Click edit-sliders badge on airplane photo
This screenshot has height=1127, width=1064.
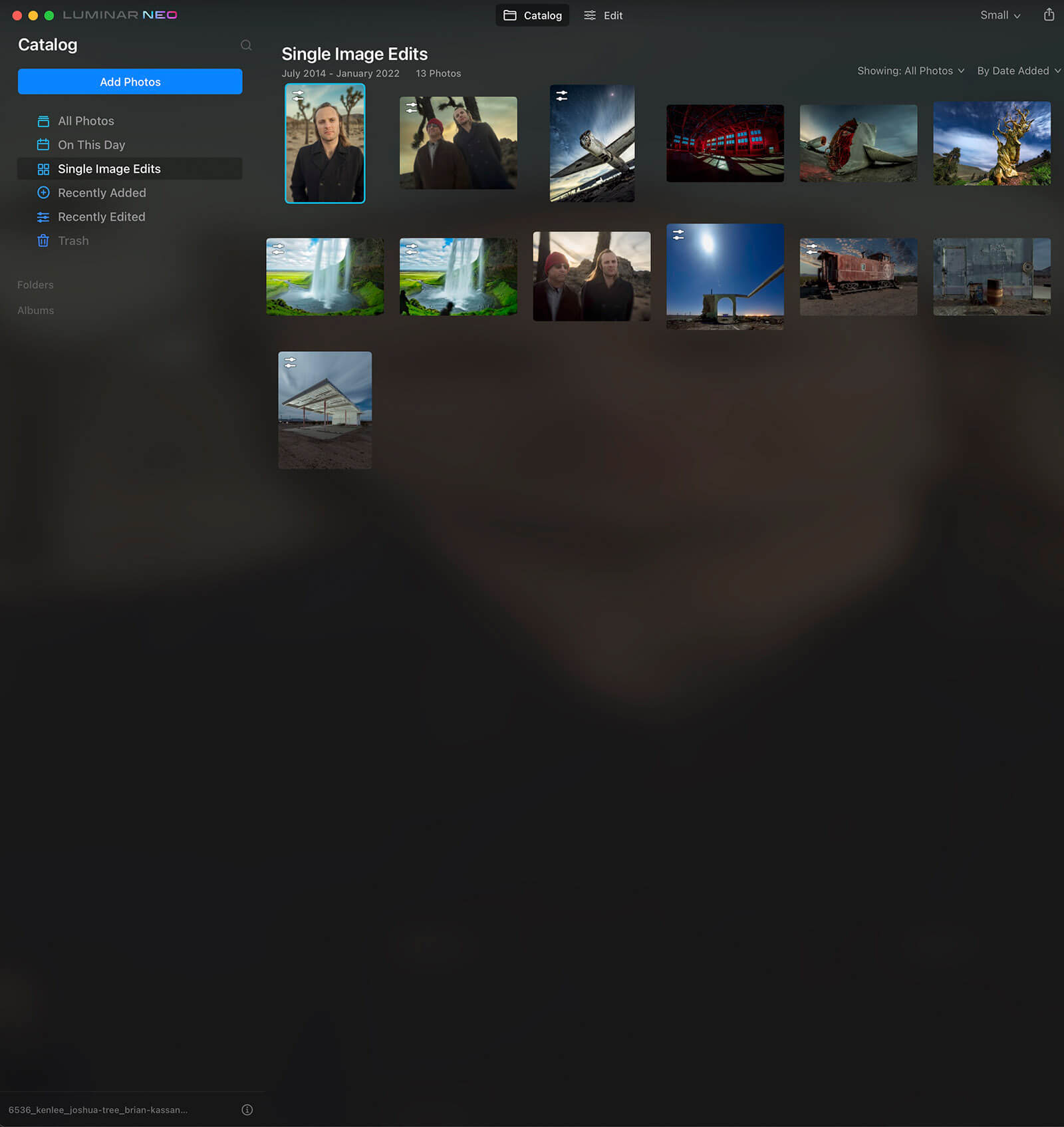562,96
